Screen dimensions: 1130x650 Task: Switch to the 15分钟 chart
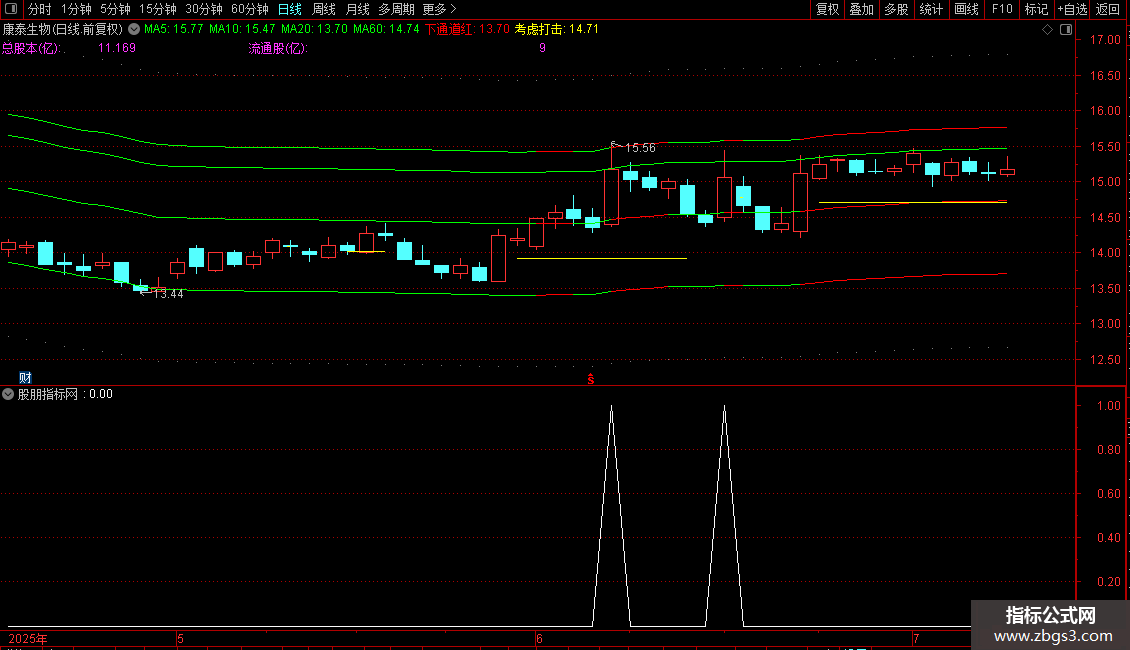click(158, 9)
